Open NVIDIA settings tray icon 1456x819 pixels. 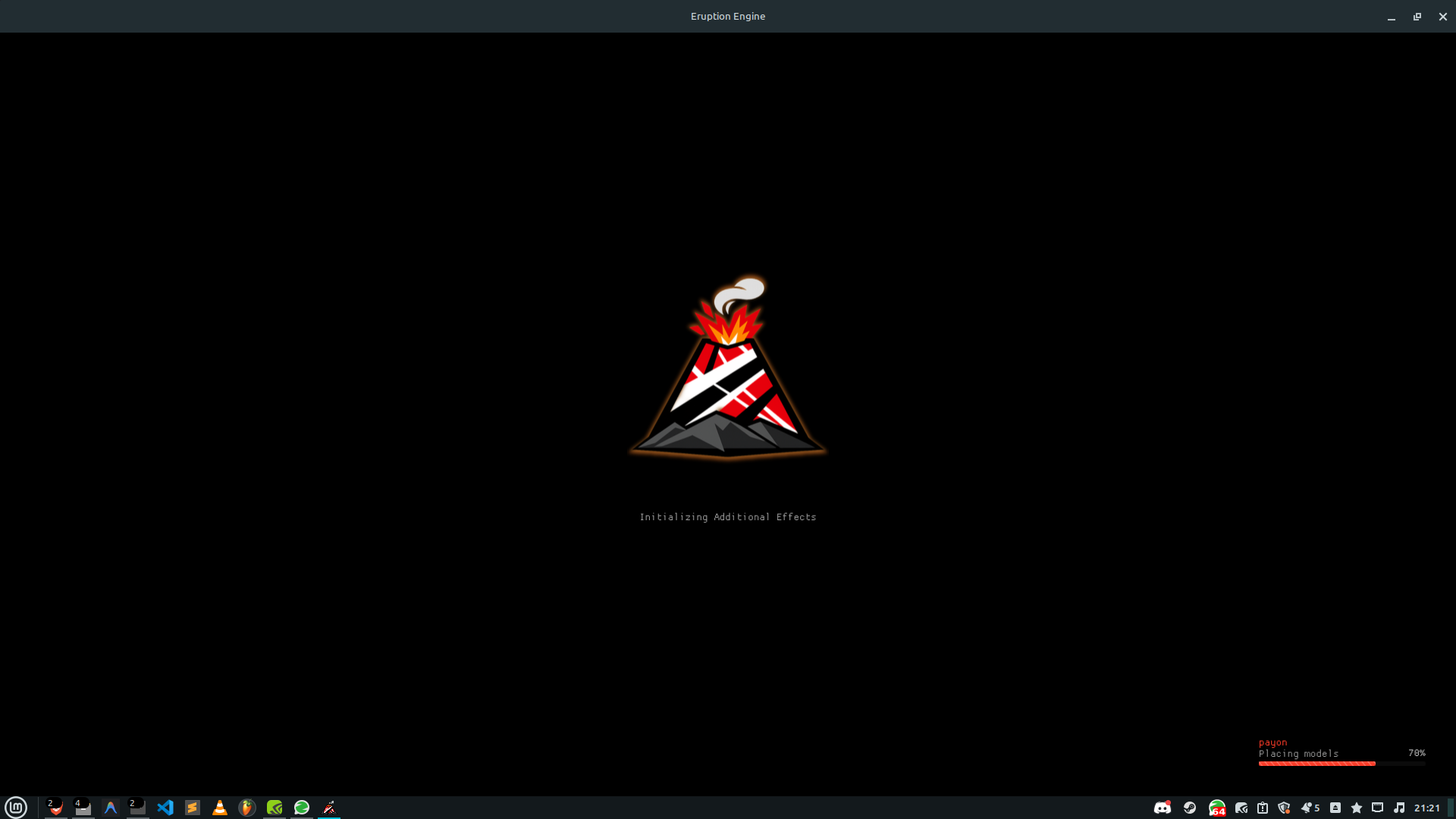coord(1241,808)
